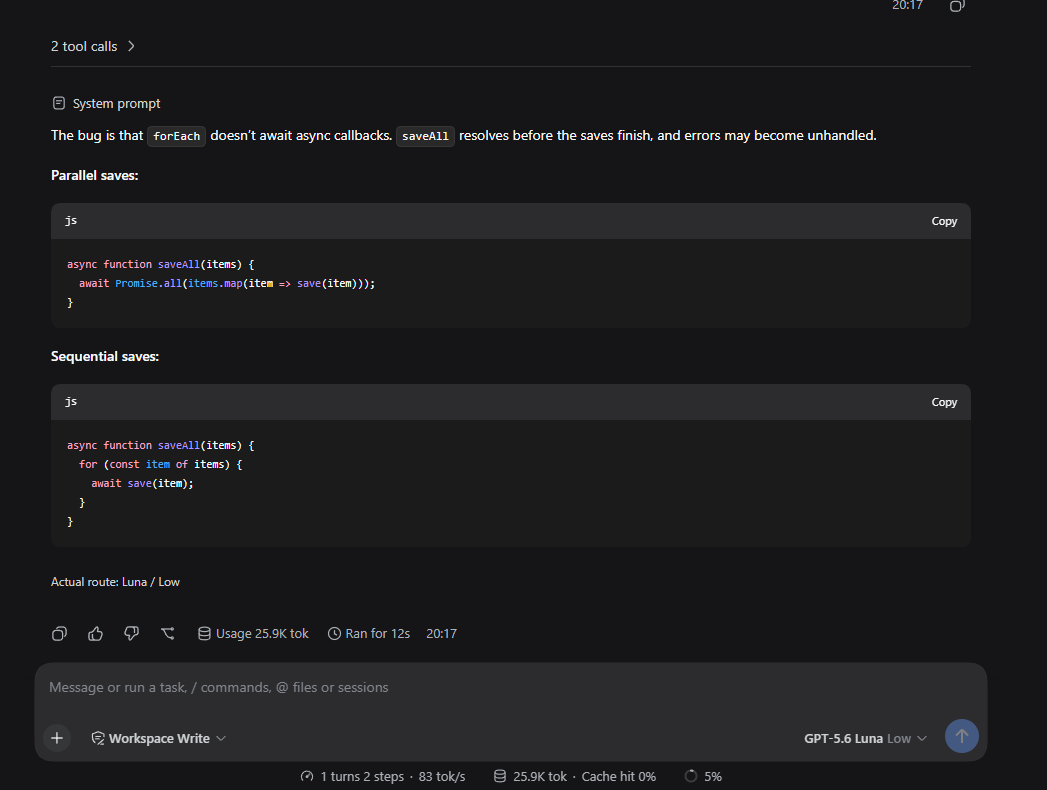The height and width of the screenshot is (790, 1047).
Task: Add an attachment with the plus button
Action: click(57, 738)
